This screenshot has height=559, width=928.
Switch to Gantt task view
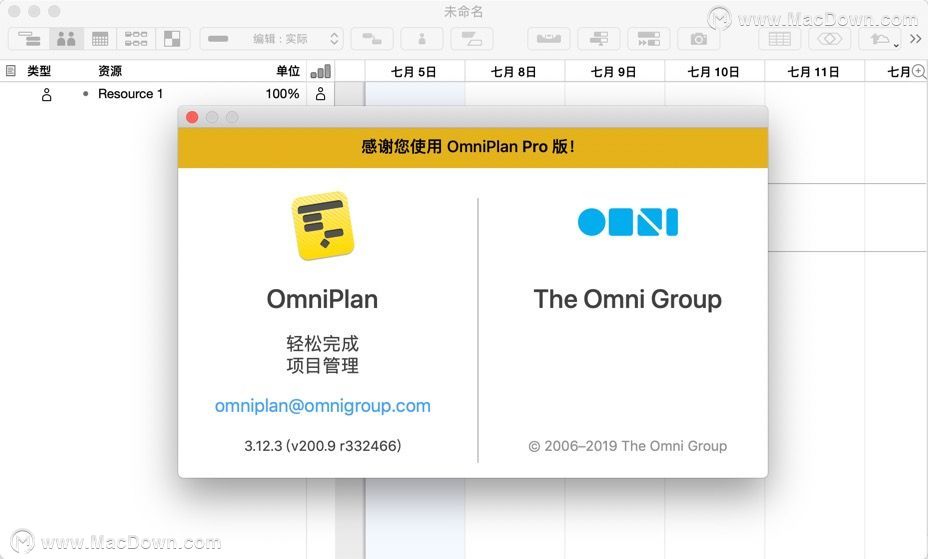(29, 39)
